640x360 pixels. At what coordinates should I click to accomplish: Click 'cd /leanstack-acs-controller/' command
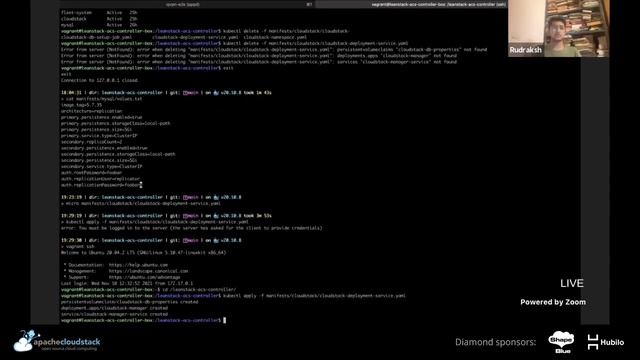pyautogui.click(x=199, y=289)
